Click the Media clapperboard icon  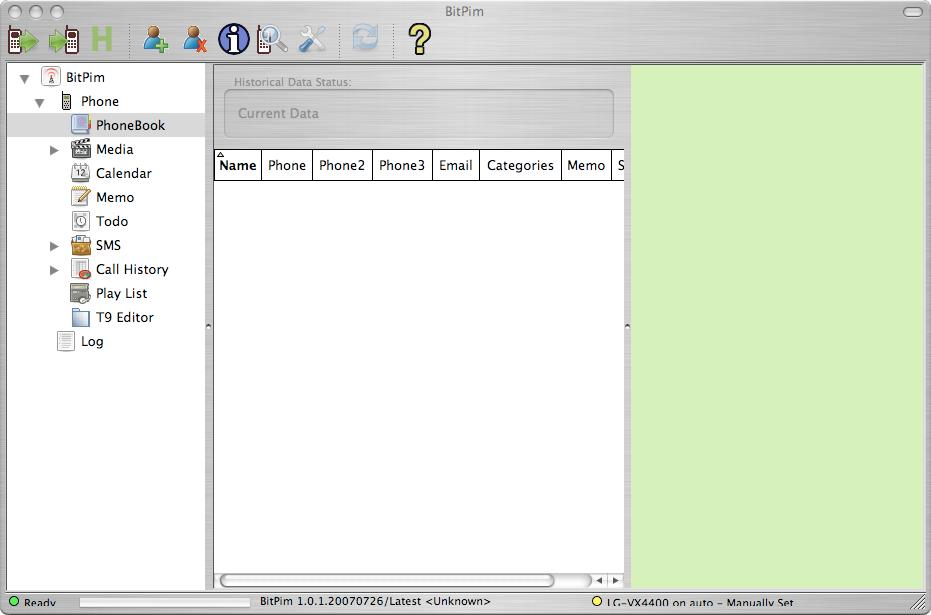[x=81, y=149]
